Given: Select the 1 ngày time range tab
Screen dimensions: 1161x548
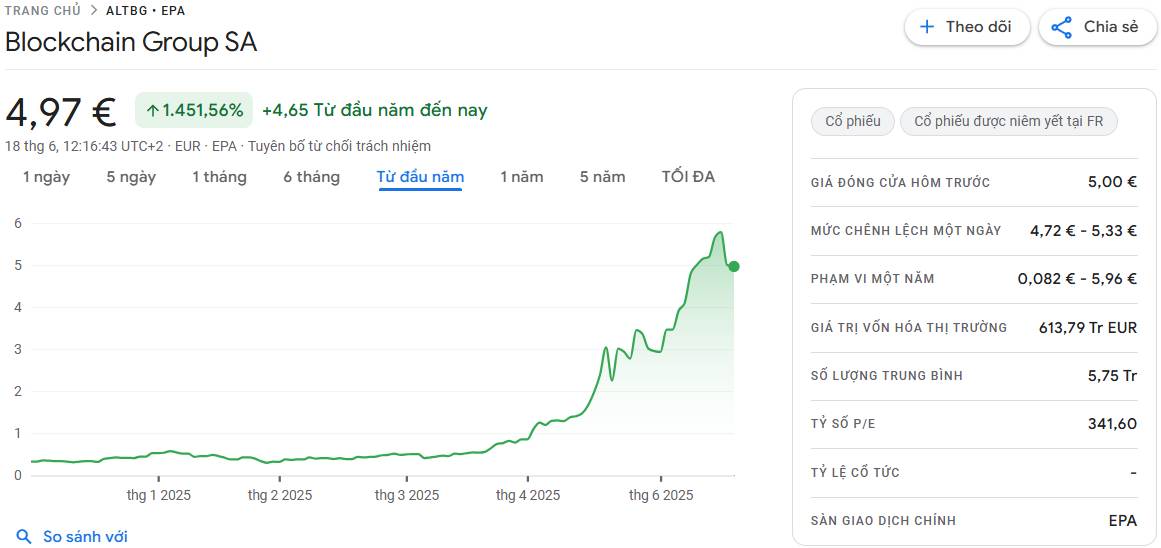Looking at the screenshot, I should (46, 177).
